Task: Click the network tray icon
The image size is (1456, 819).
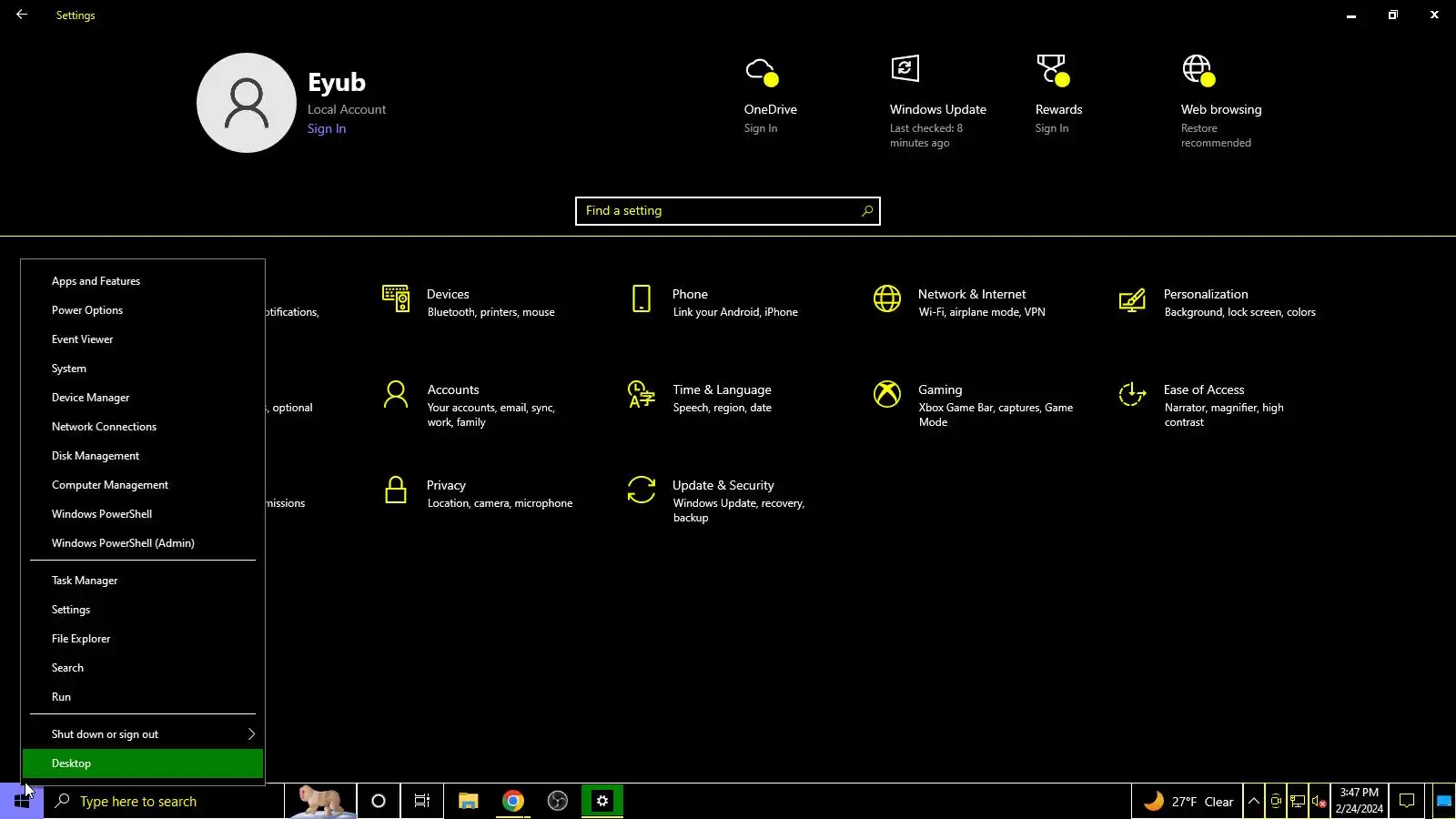Action: click(x=1298, y=802)
